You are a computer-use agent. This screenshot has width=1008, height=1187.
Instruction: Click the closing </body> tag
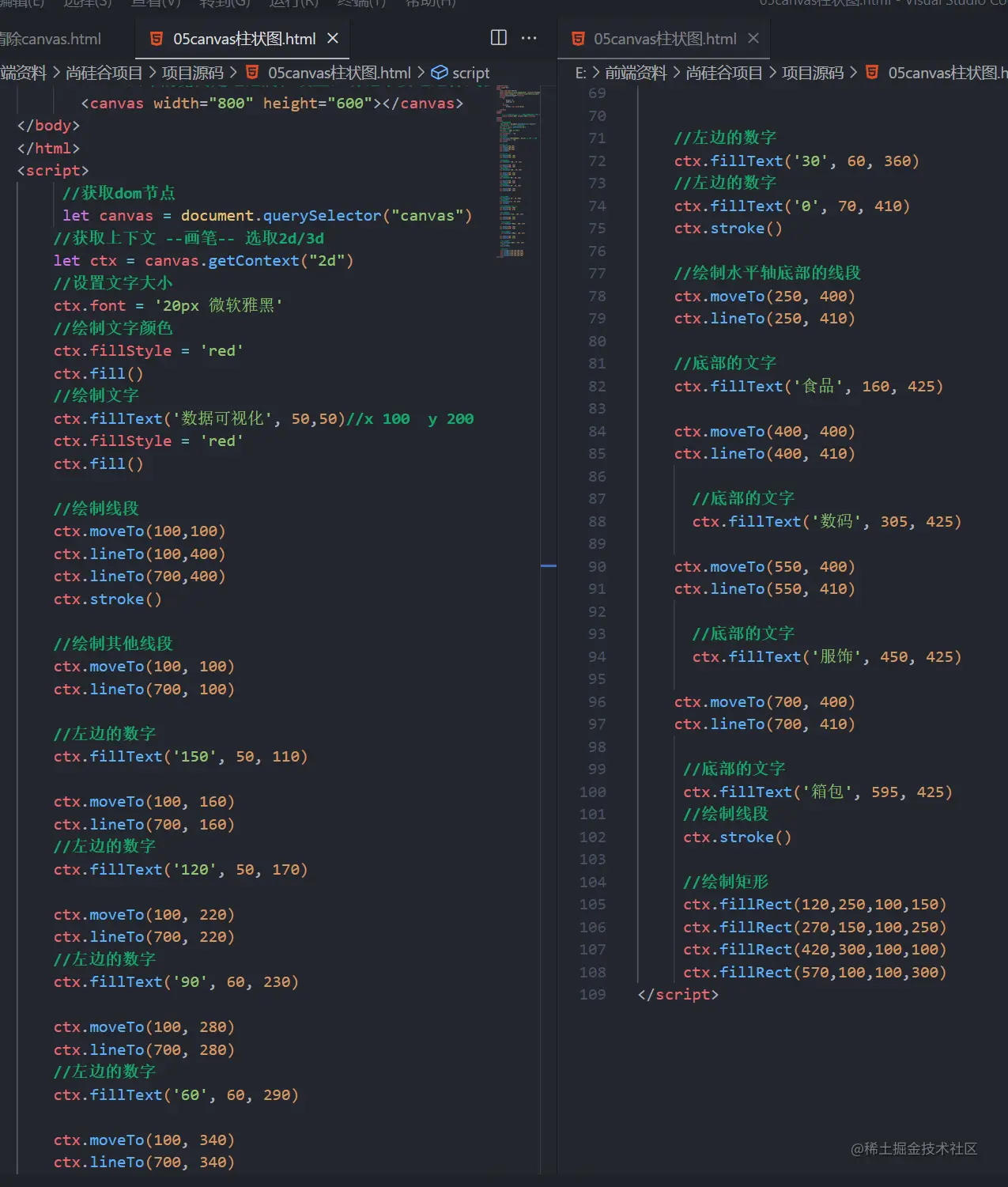[x=48, y=125]
